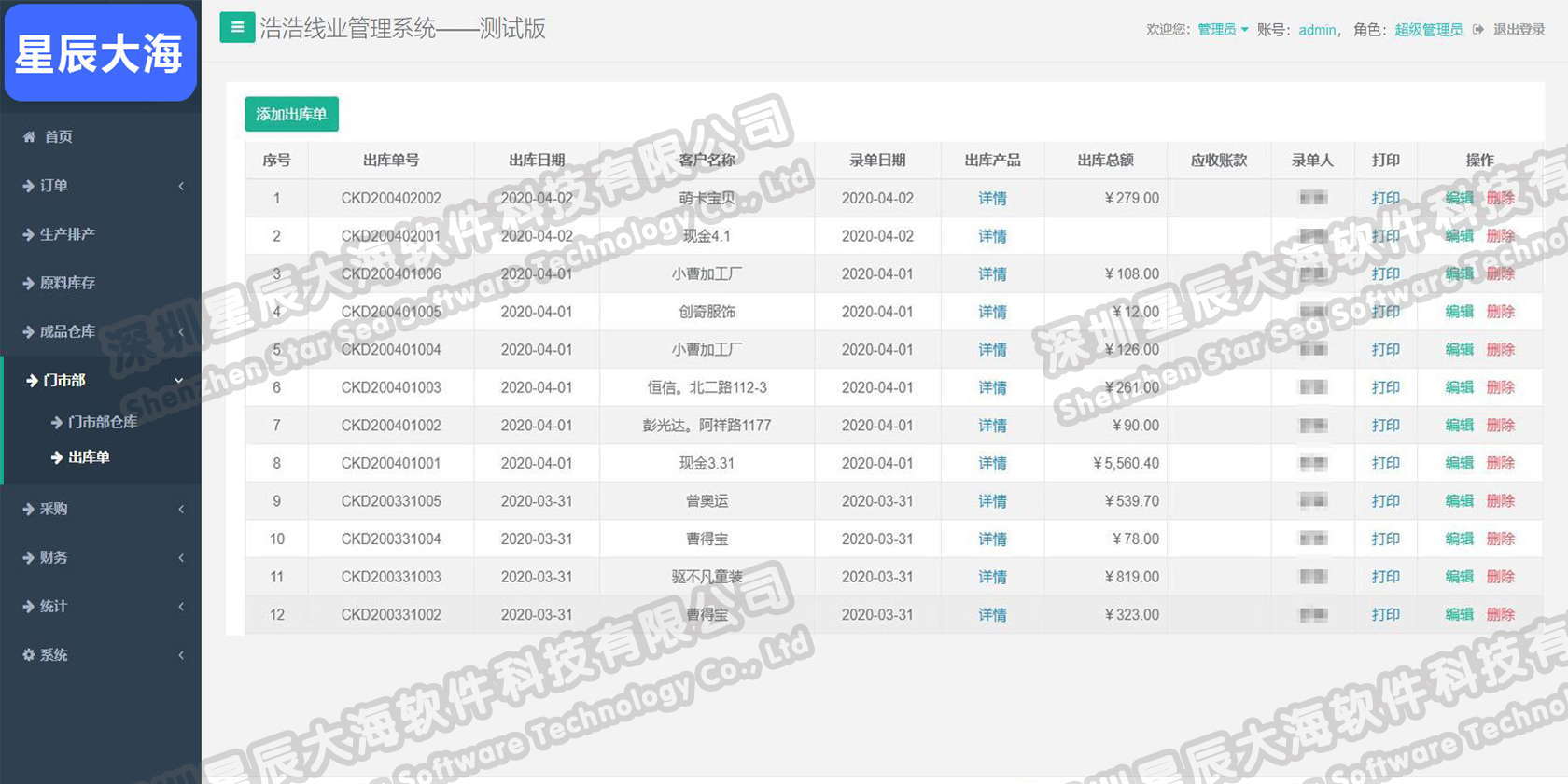Print order CKD200401006 via 打印
1568x784 pixels.
[1385, 274]
